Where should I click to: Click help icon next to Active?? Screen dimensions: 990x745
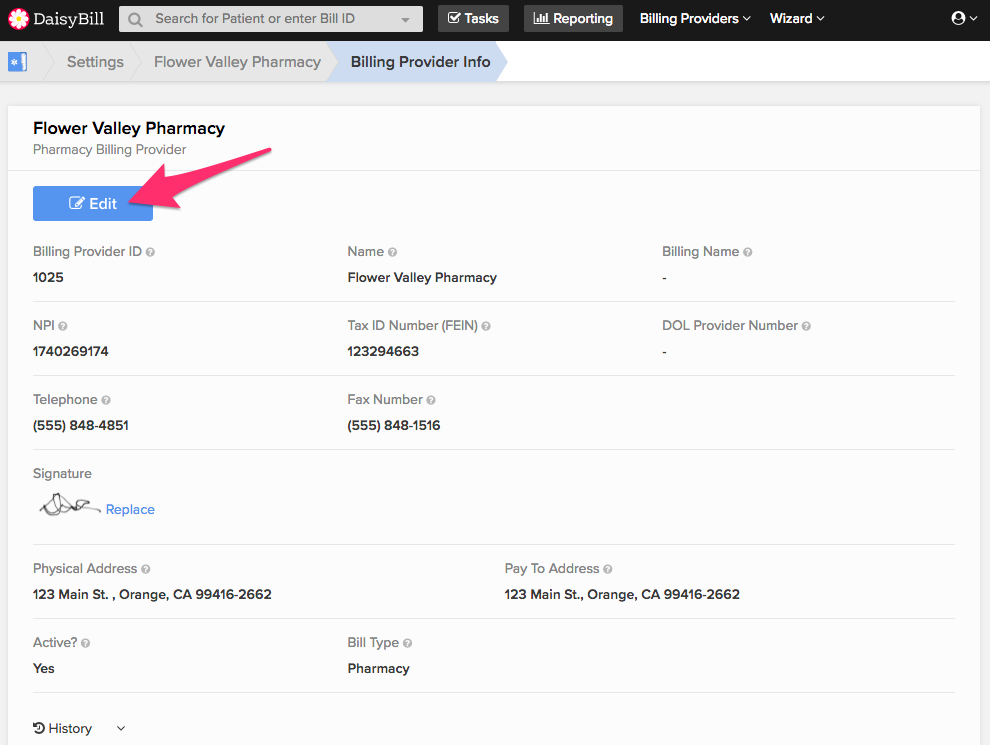86,643
